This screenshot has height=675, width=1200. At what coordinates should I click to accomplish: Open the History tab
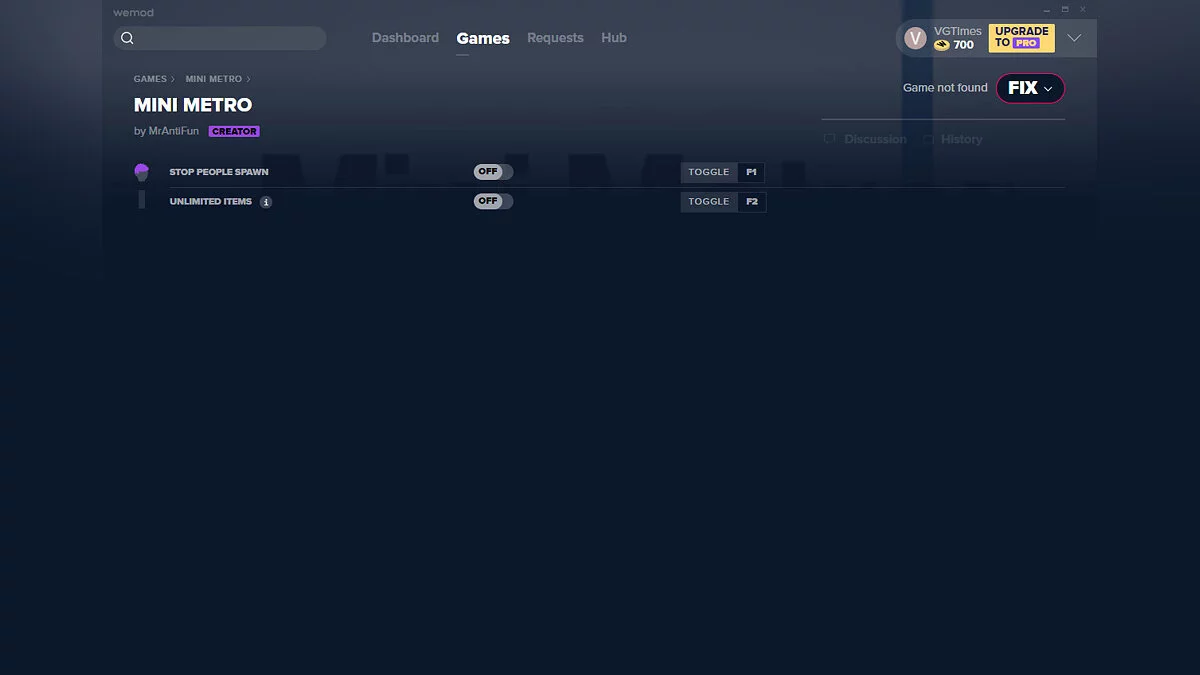pos(953,139)
